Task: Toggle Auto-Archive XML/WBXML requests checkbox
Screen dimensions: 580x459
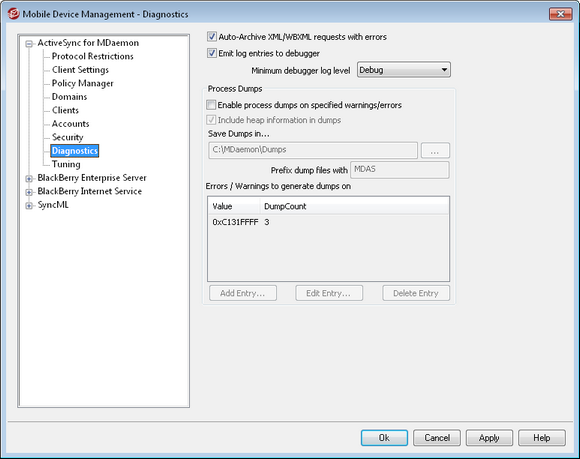Action: [212, 37]
